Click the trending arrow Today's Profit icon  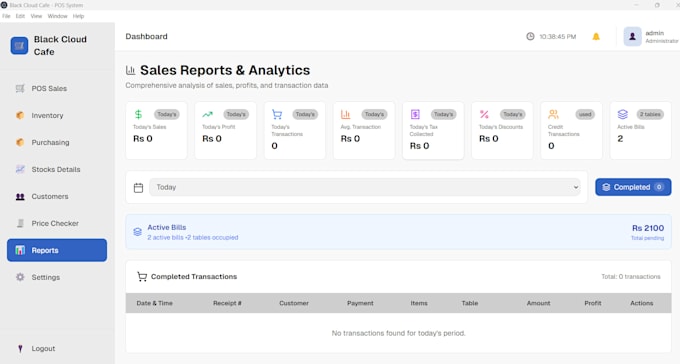pyautogui.click(x=207, y=114)
